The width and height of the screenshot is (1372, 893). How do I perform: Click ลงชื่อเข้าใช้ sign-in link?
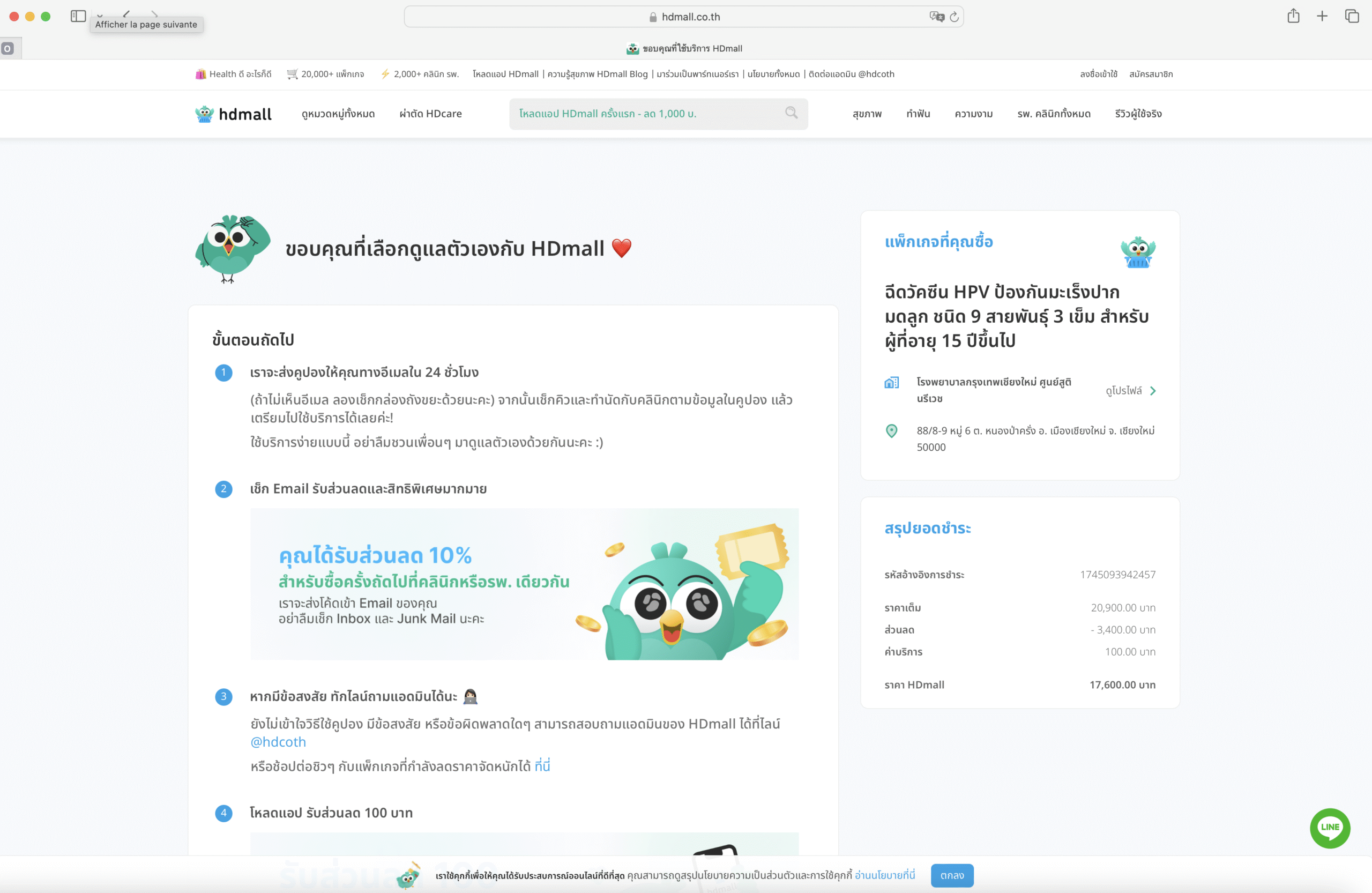[1098, 74]
